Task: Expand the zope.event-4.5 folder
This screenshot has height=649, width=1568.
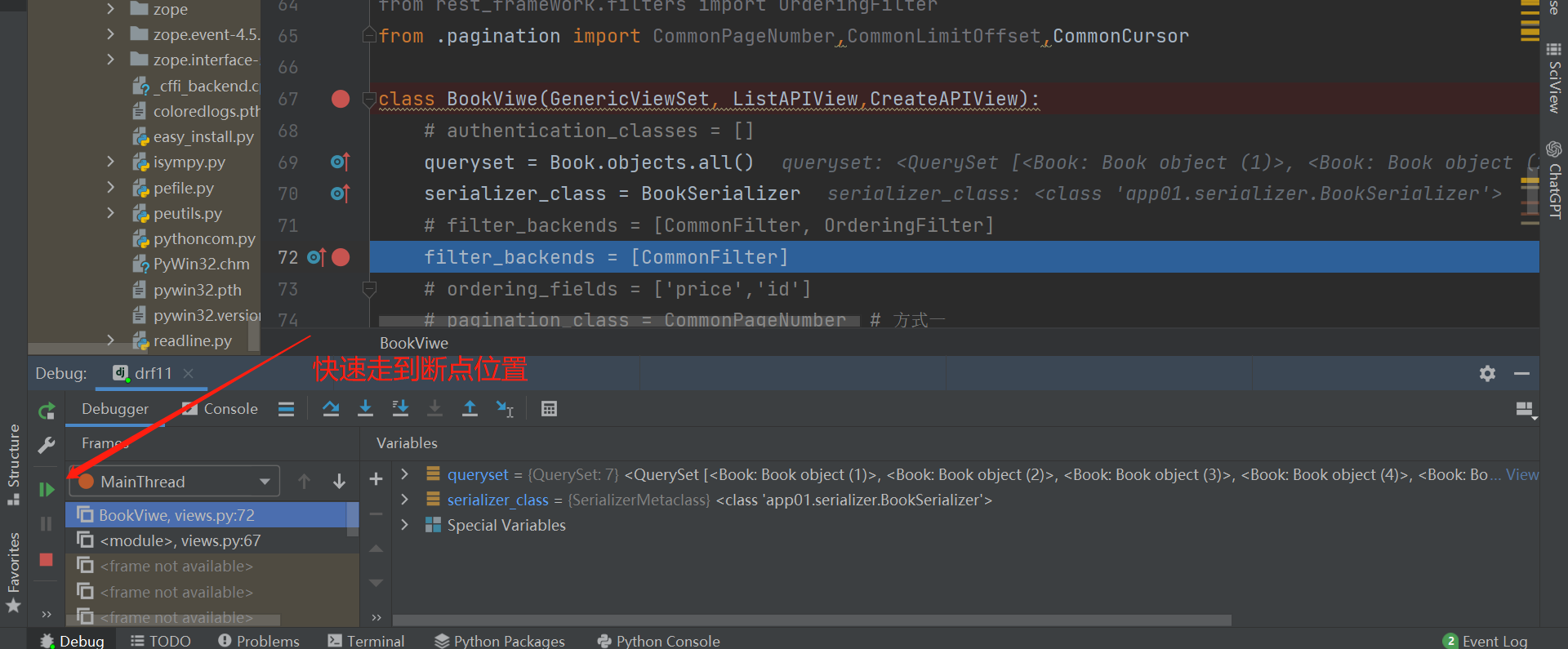Action: (110, 34)
